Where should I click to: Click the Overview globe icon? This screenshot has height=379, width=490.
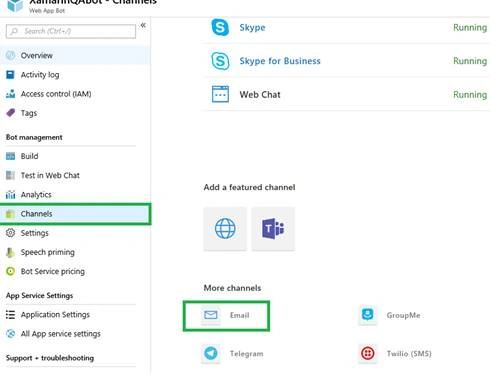11,55
